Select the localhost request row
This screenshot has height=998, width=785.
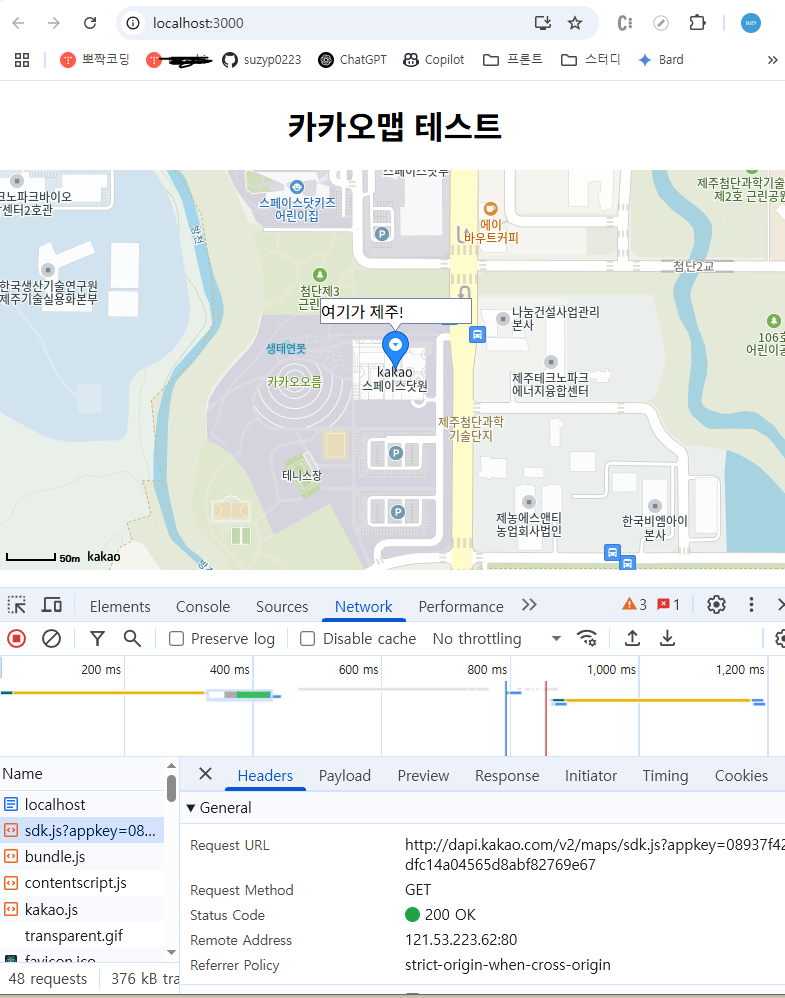click(x=82, y=805)
